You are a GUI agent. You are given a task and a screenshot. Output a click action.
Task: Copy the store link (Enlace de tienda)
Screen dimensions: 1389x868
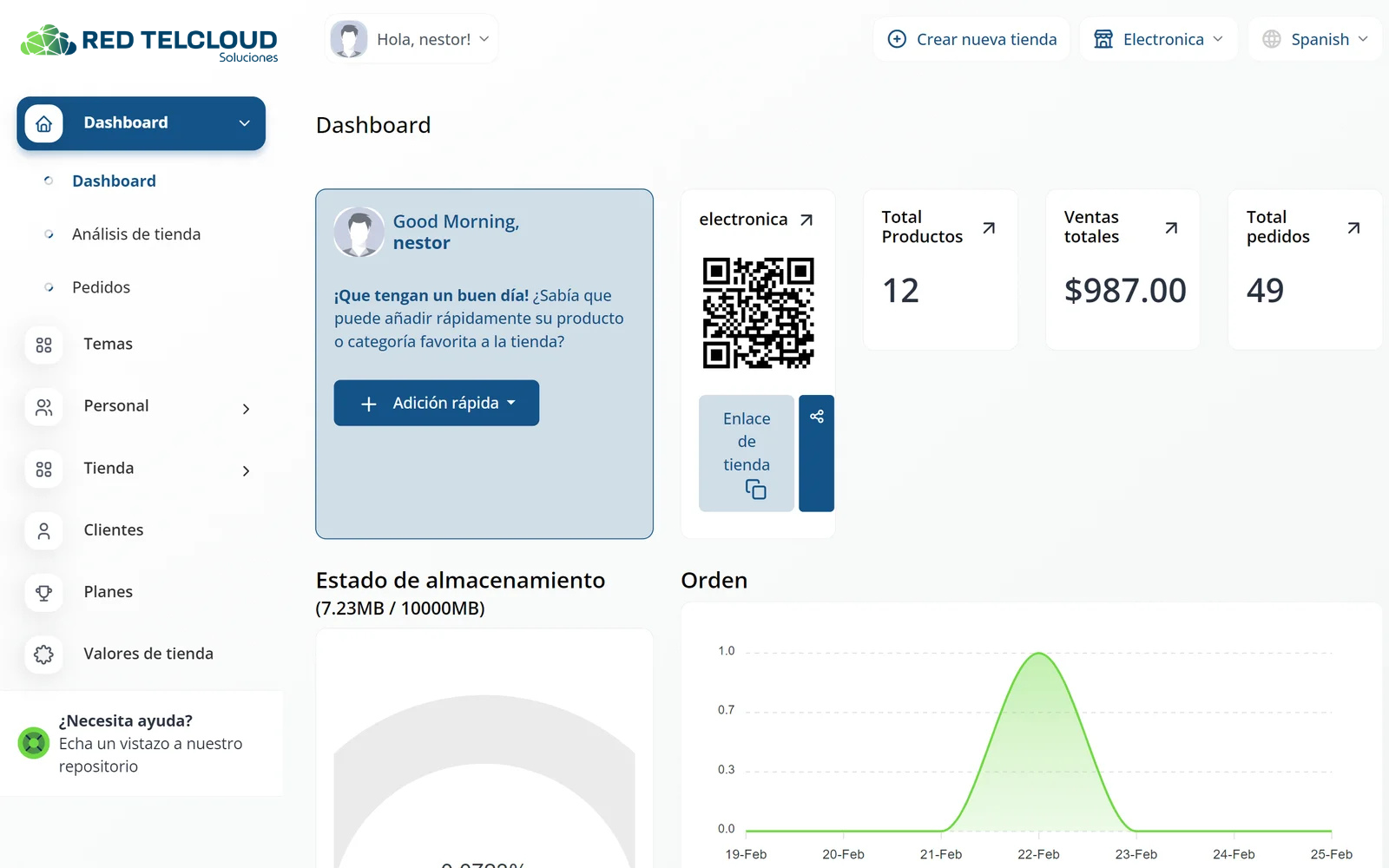pos(747,453)
